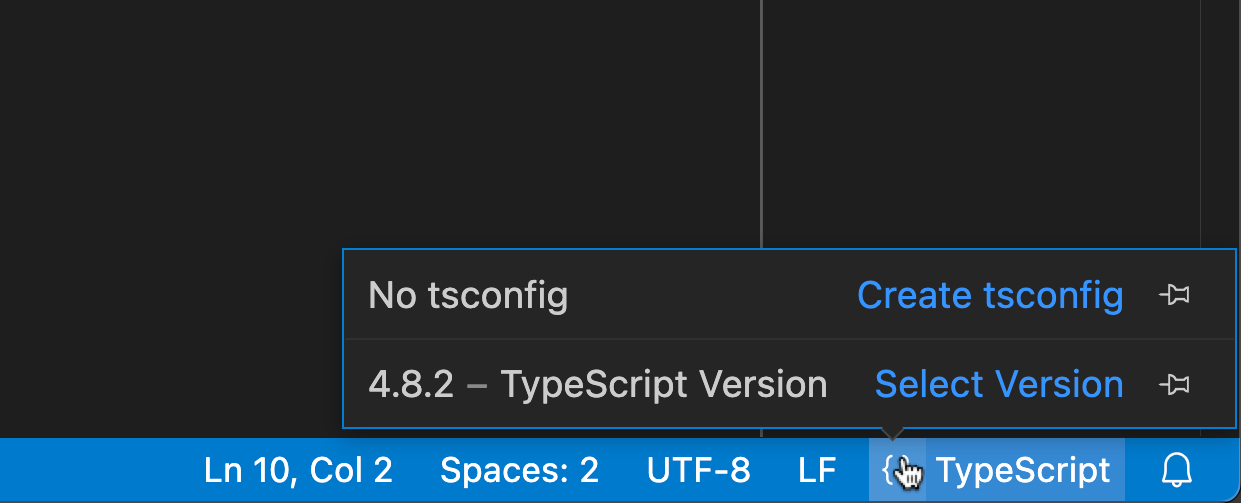Screen dimensions: 1241x503
Task: Open the Spaces: 2 indentation selector
Action: click(519, 470)
